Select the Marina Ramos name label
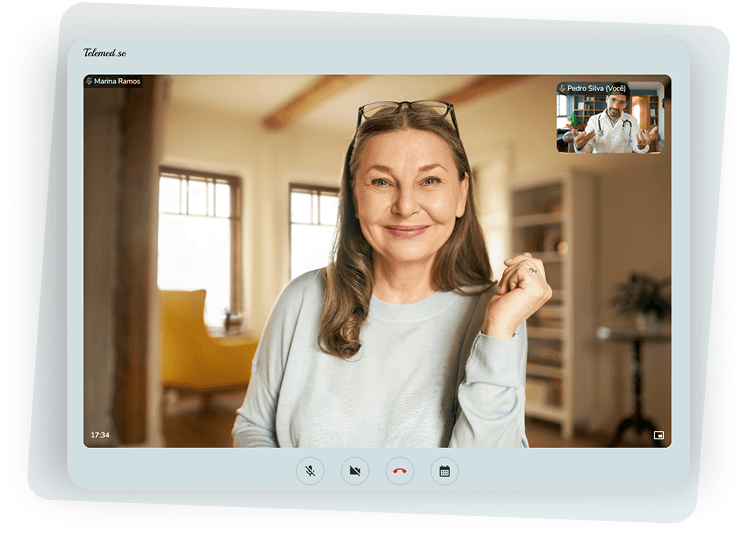The height and width of the screenshot is (534, 746). coord(117,81)
